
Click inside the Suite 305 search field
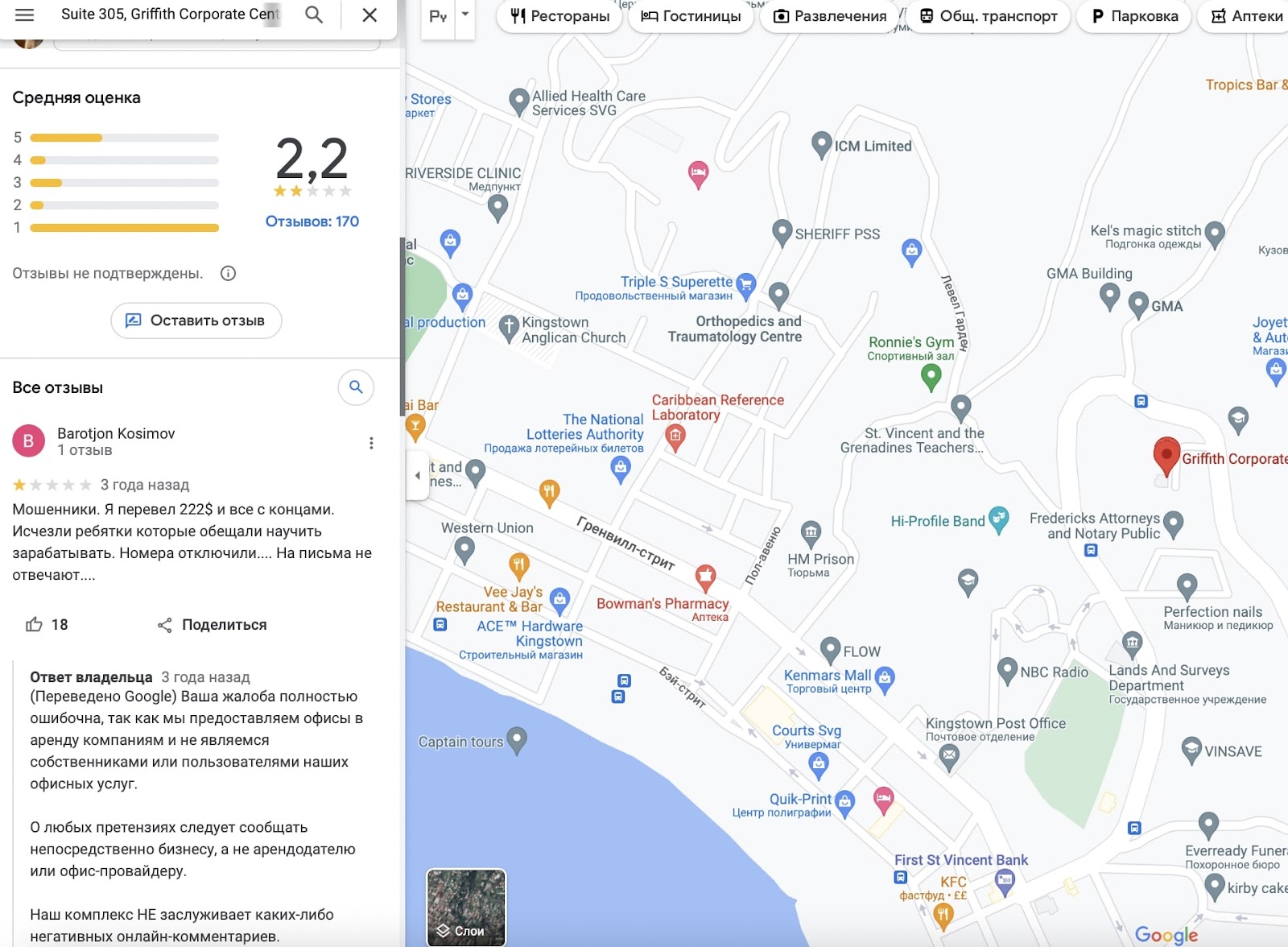coord(170,14)
